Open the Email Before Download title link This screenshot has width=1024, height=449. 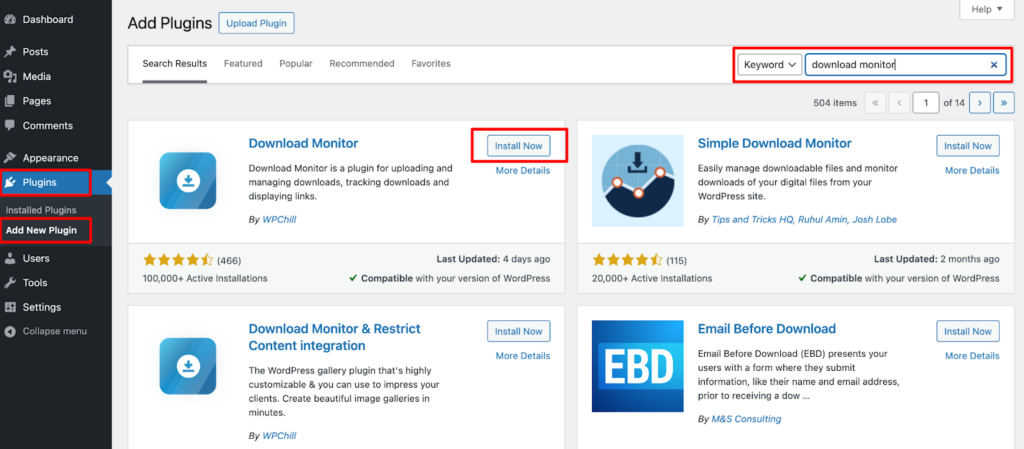click(767, 328)
